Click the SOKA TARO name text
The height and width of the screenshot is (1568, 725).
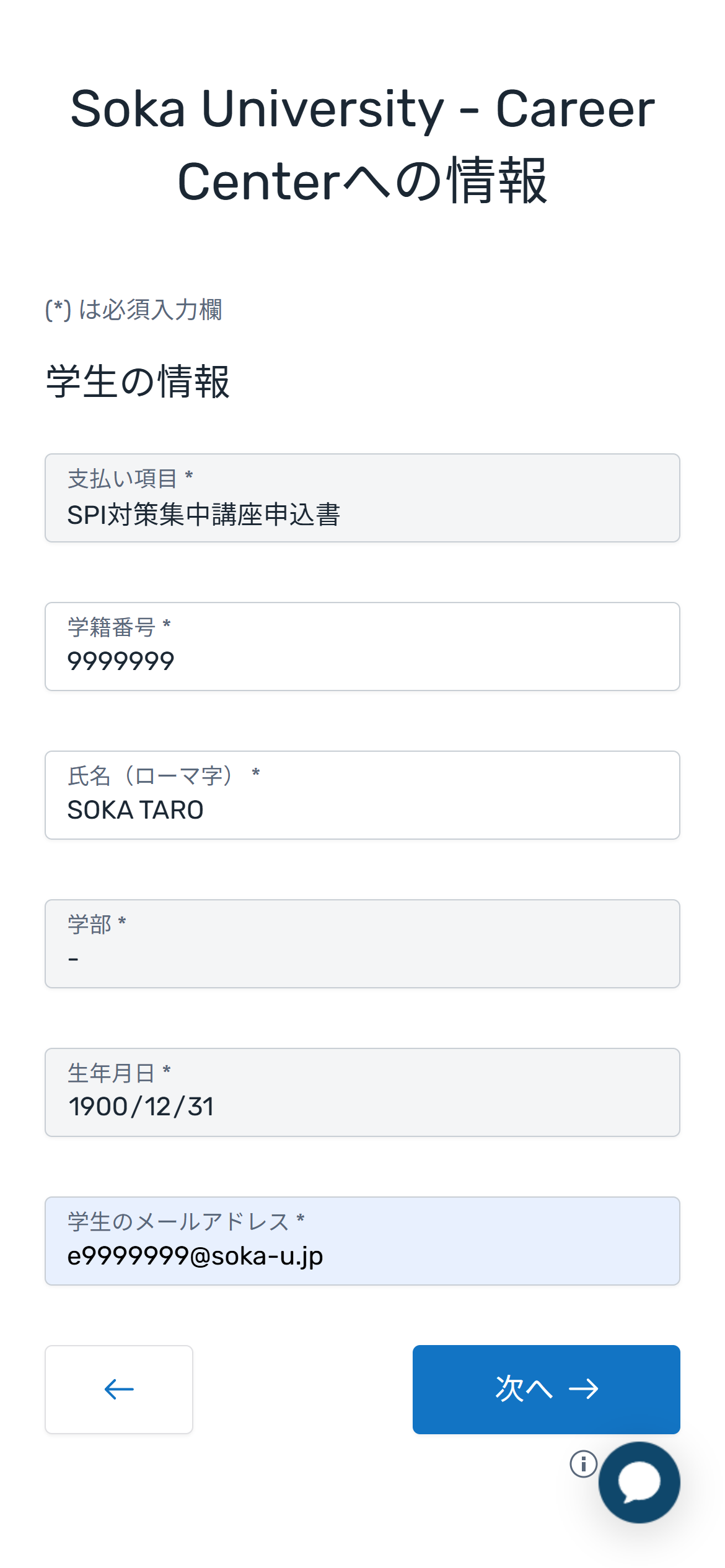(136, 810)
